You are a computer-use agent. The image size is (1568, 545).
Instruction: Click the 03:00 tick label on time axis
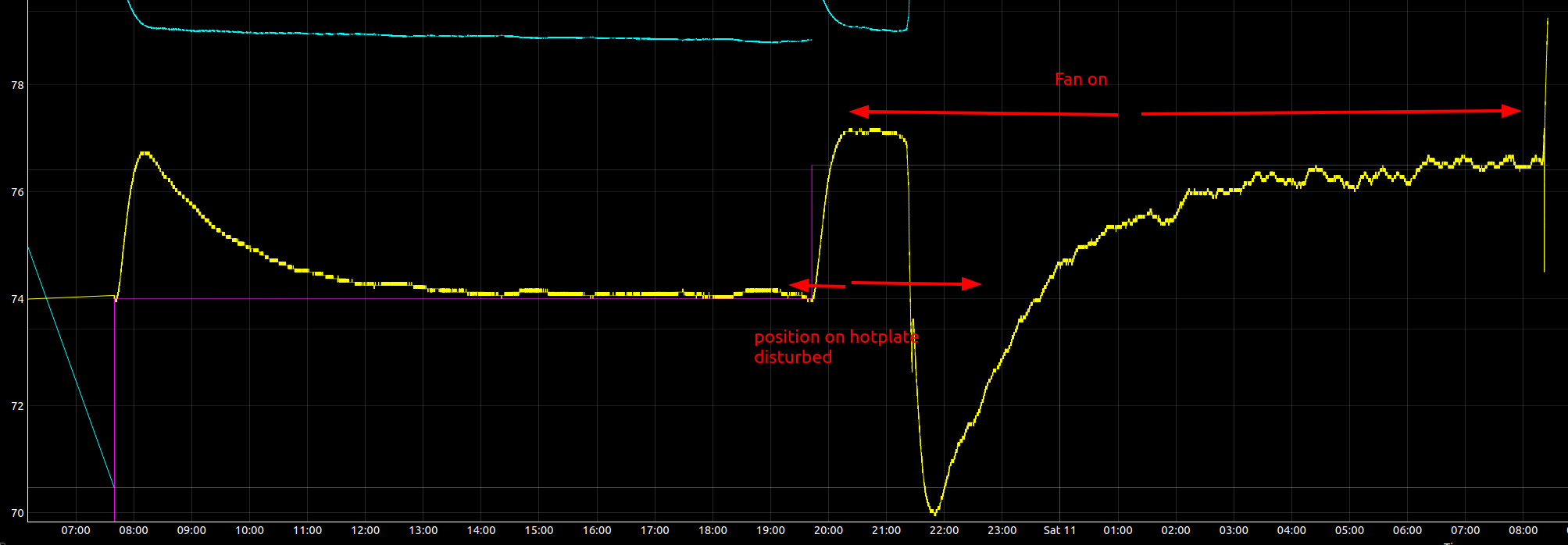[x=1233, y=530]
